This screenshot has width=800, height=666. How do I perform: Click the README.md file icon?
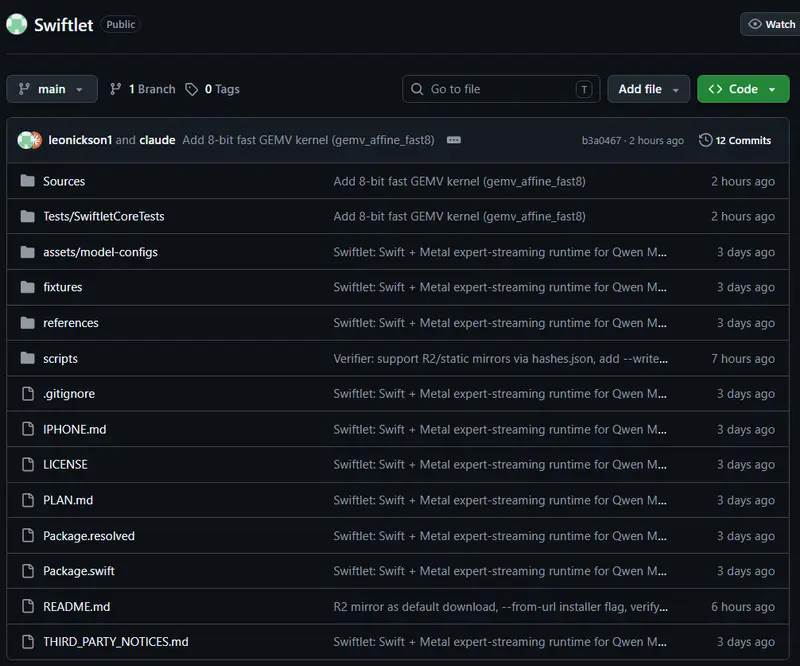28,606
